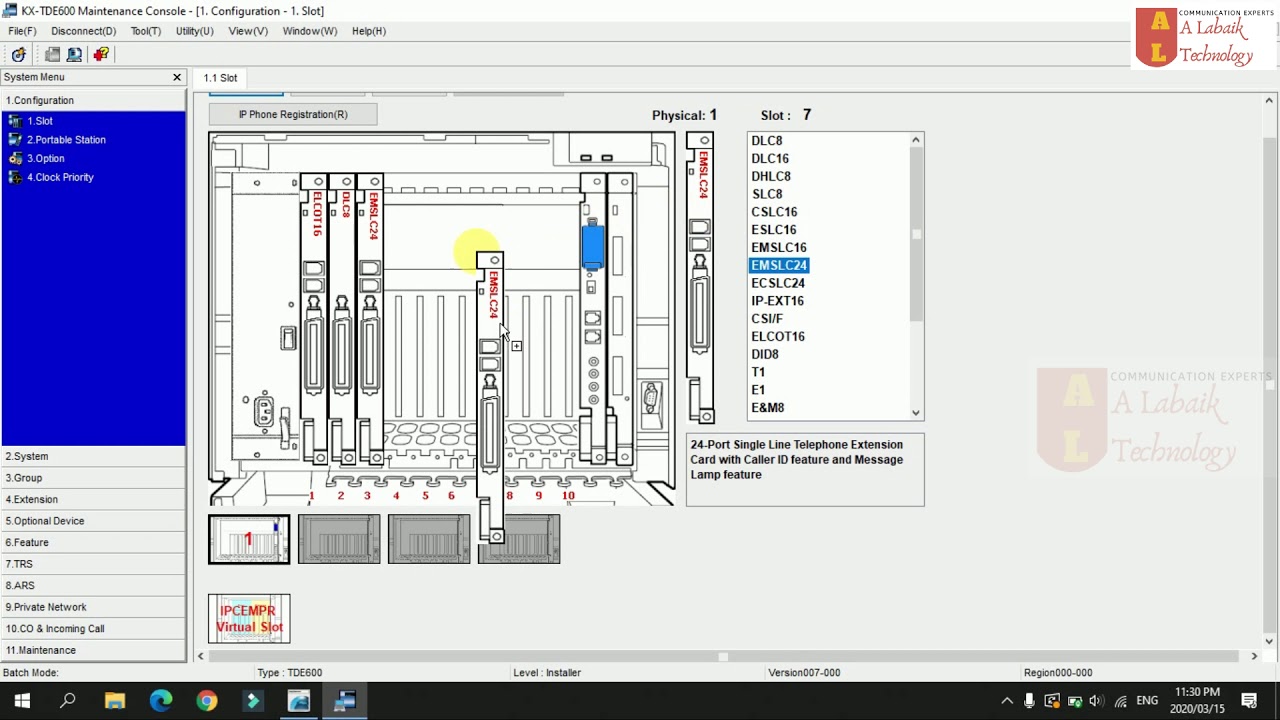
Task: Click card list scroll up arrow
Action: point(916,141)
